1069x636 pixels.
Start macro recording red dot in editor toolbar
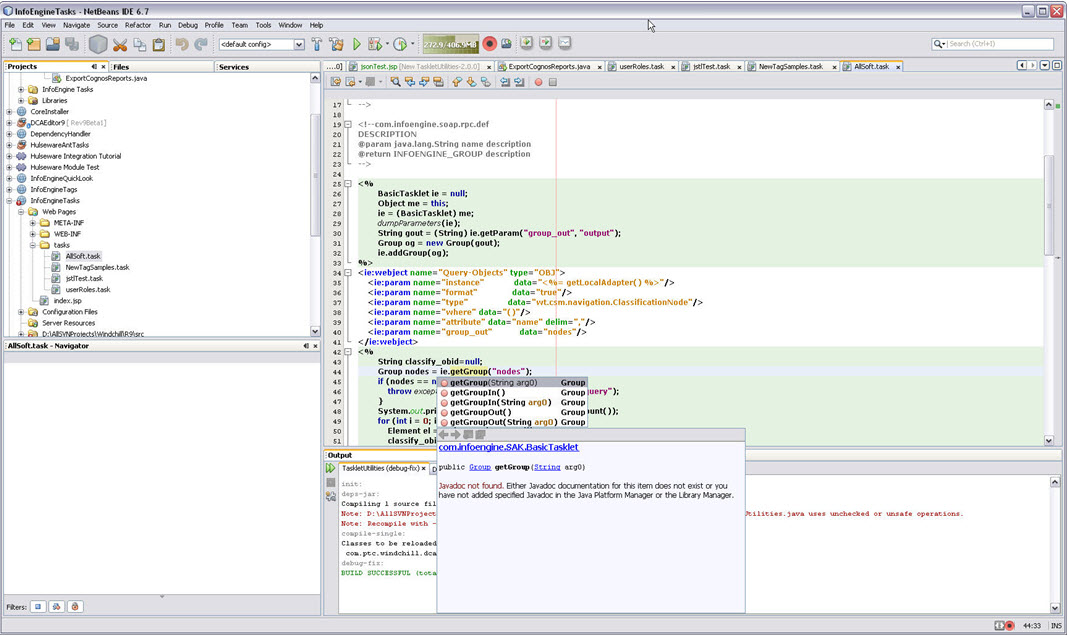(539, 82)
